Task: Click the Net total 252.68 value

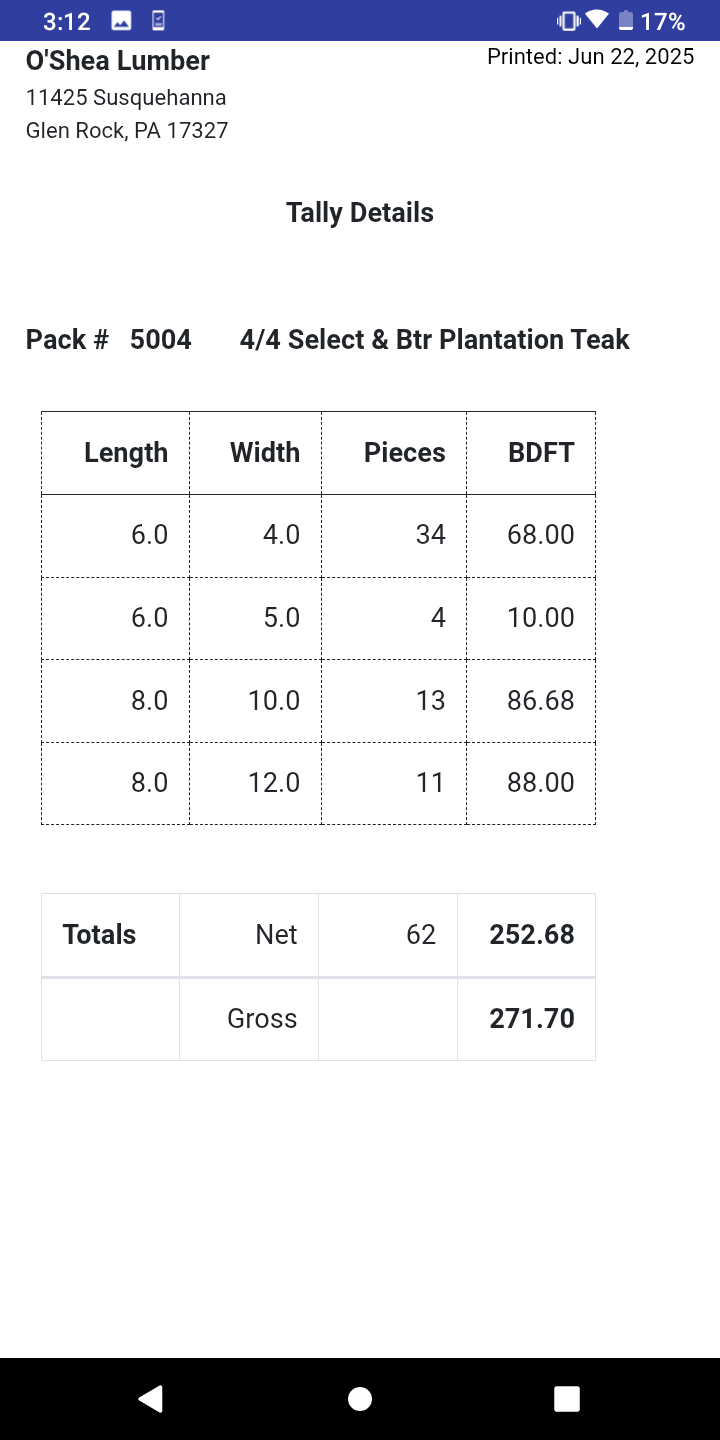Action: 532,934
